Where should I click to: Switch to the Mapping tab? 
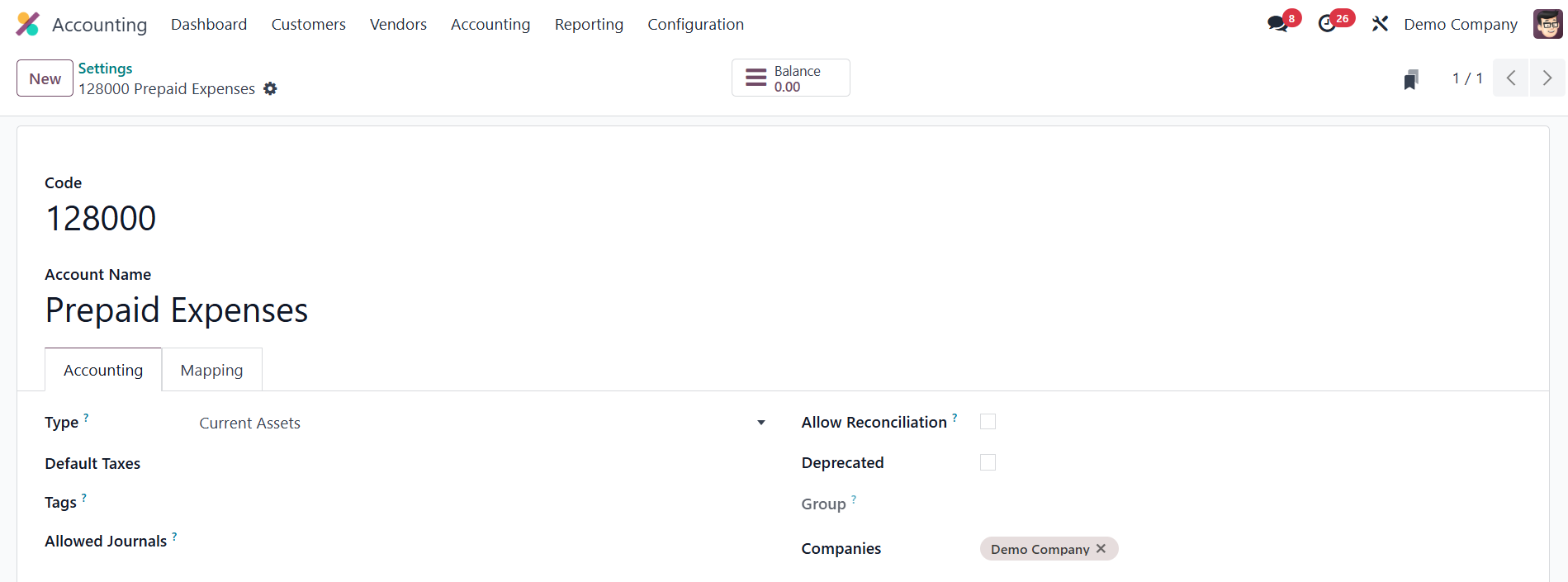[x=211, y=370]
